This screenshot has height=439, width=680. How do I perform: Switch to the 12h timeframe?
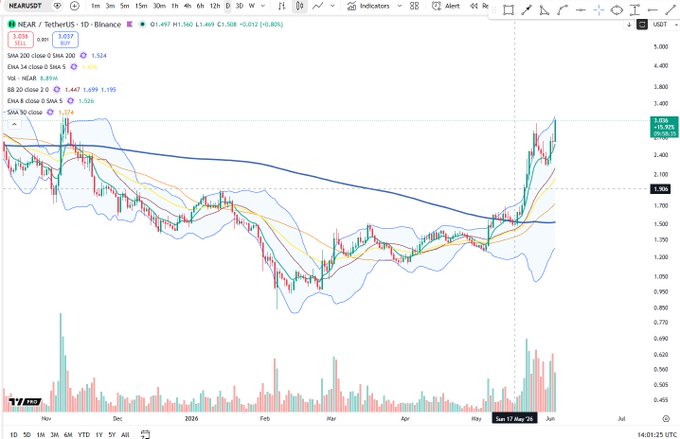coord(215,6)
